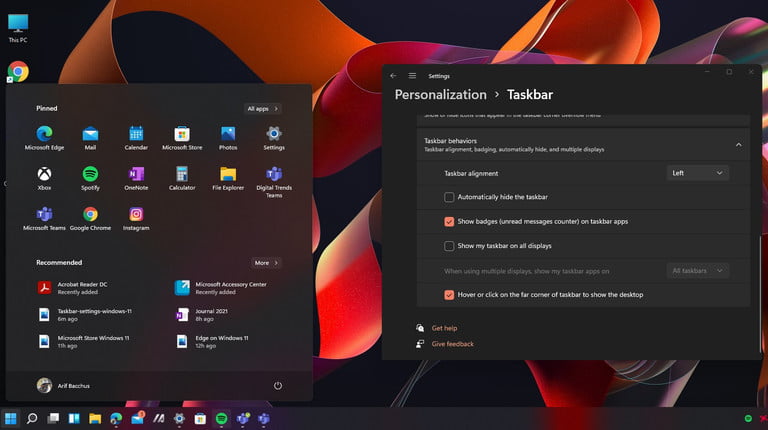This screenshot has height=430, width=768.
Task: Open Settings from the pinned apps grid
Action: (274, 138)
